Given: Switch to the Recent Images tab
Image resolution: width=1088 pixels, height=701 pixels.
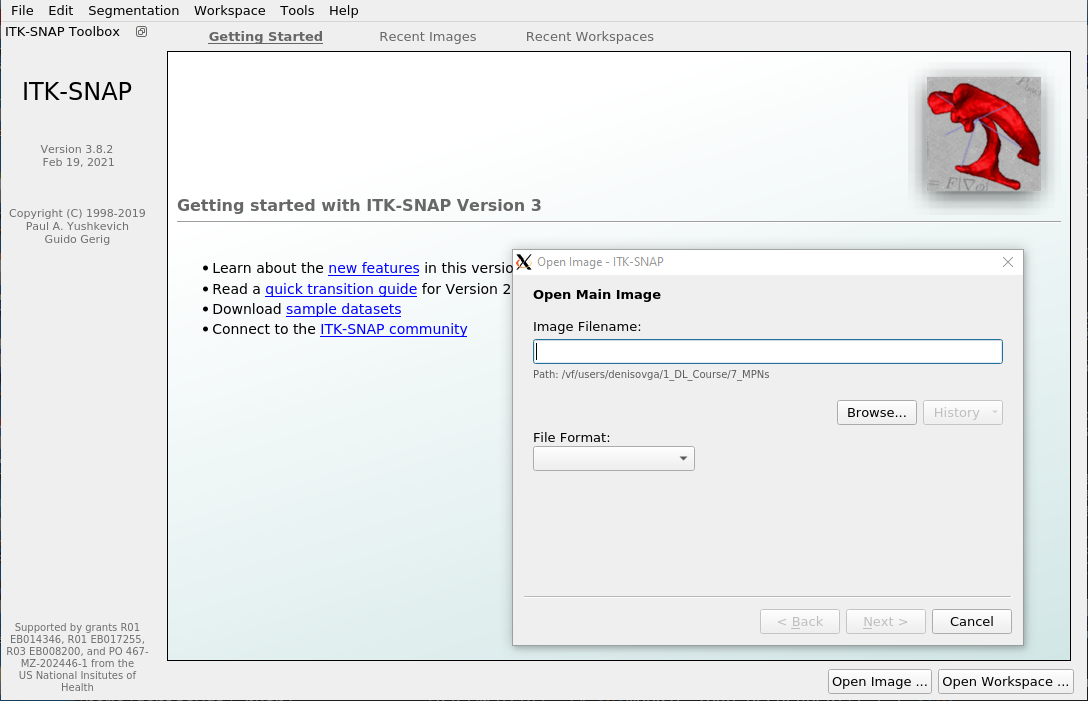Looking at the screenshot, I should pyautogui.click(x=427, y=37).
